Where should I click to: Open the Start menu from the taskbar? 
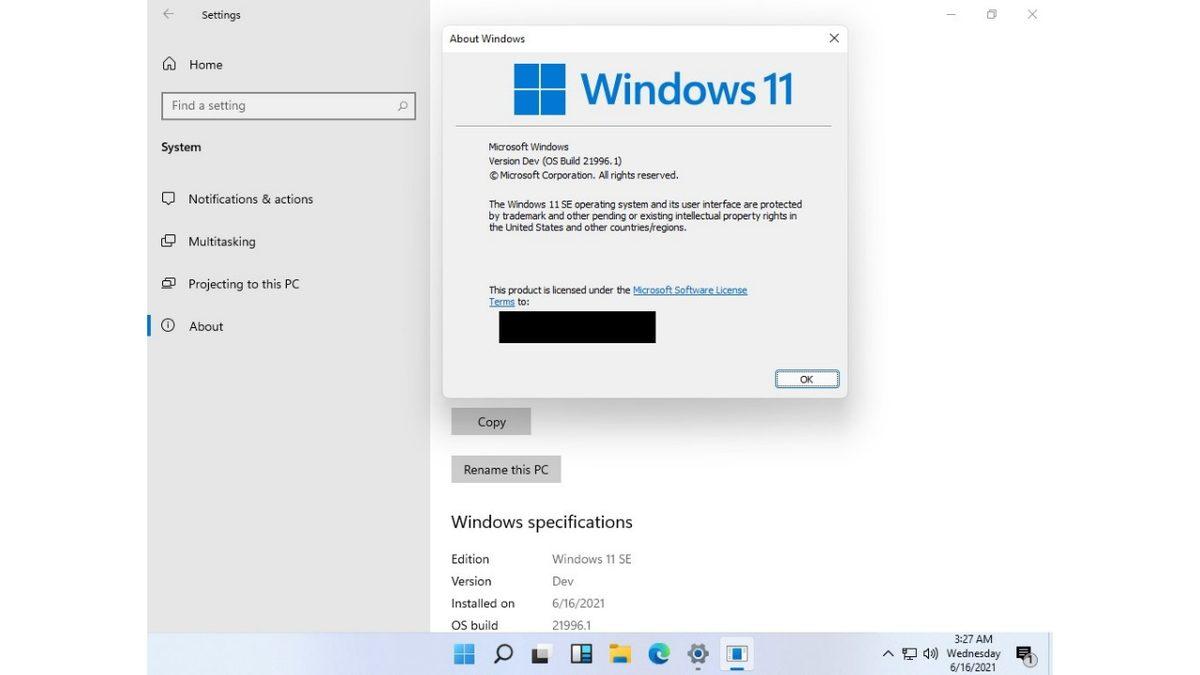coord(463,654)
